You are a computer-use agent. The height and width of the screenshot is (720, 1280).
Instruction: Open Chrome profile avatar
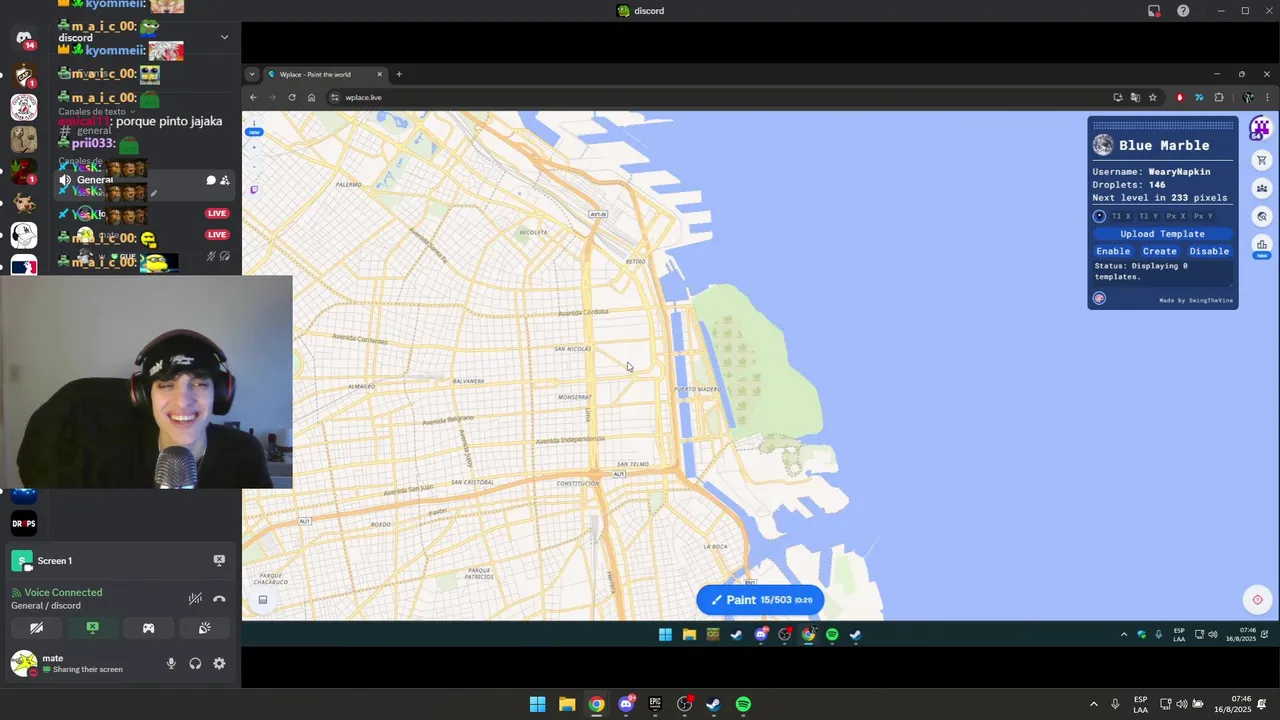tap(1248, 97)
